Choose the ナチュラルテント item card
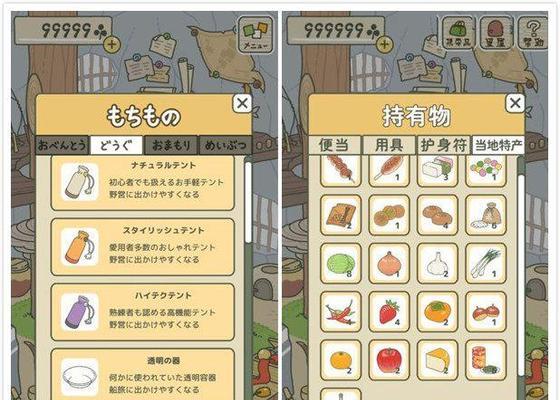Screen dimensions: 560x400 click(142, 182)
